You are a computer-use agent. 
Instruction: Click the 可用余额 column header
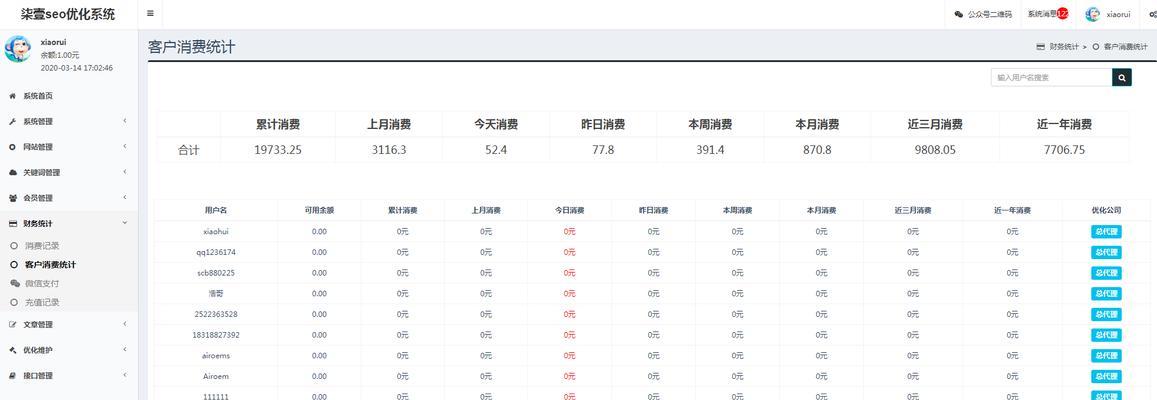[x=319, y=210]
